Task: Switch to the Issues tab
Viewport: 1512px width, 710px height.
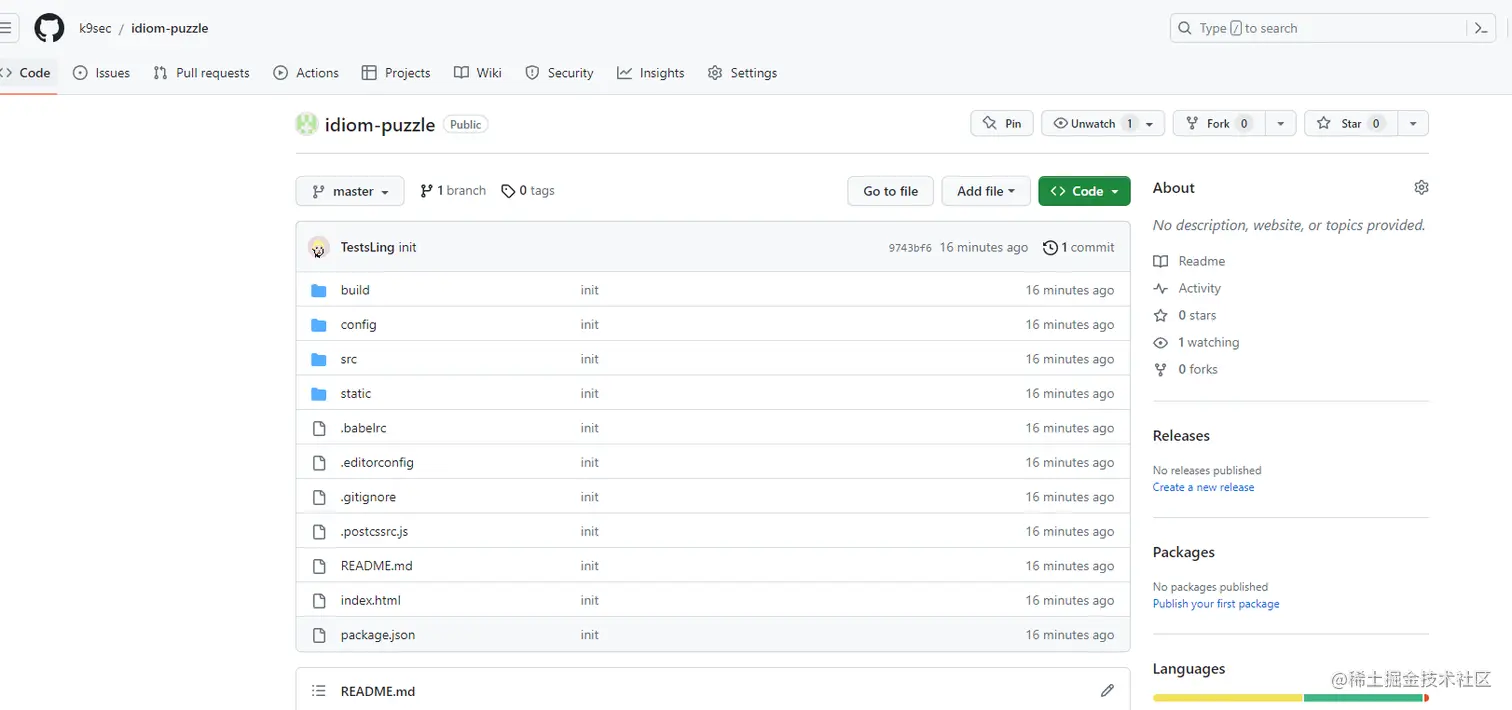Action: [x=102, y=73]
